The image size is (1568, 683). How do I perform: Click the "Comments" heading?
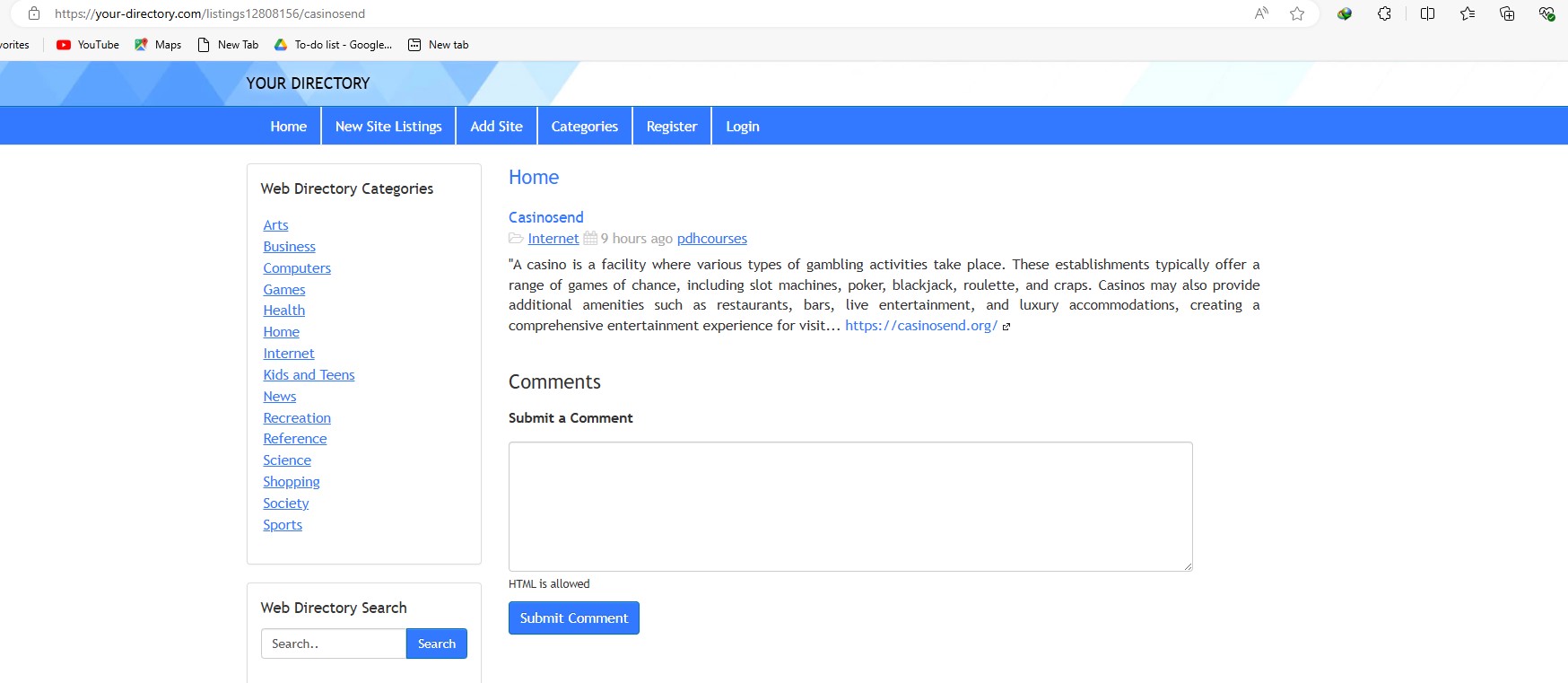554,382
